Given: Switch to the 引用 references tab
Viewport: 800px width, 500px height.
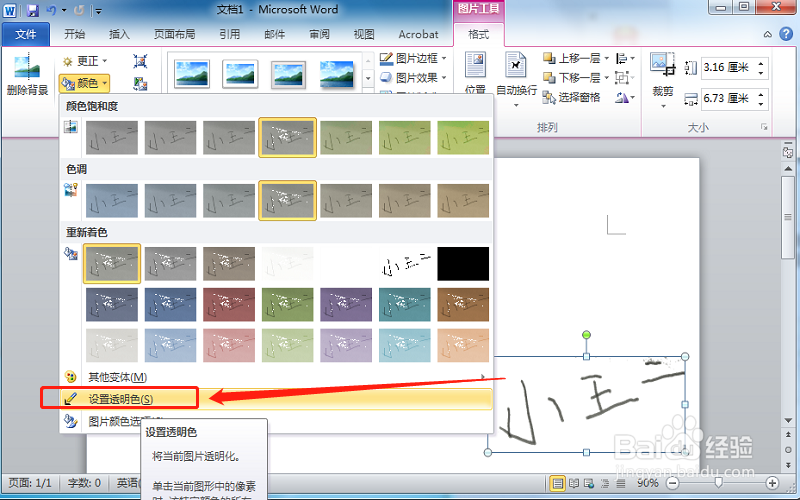Looking at the screenshot, I should 230,34.
